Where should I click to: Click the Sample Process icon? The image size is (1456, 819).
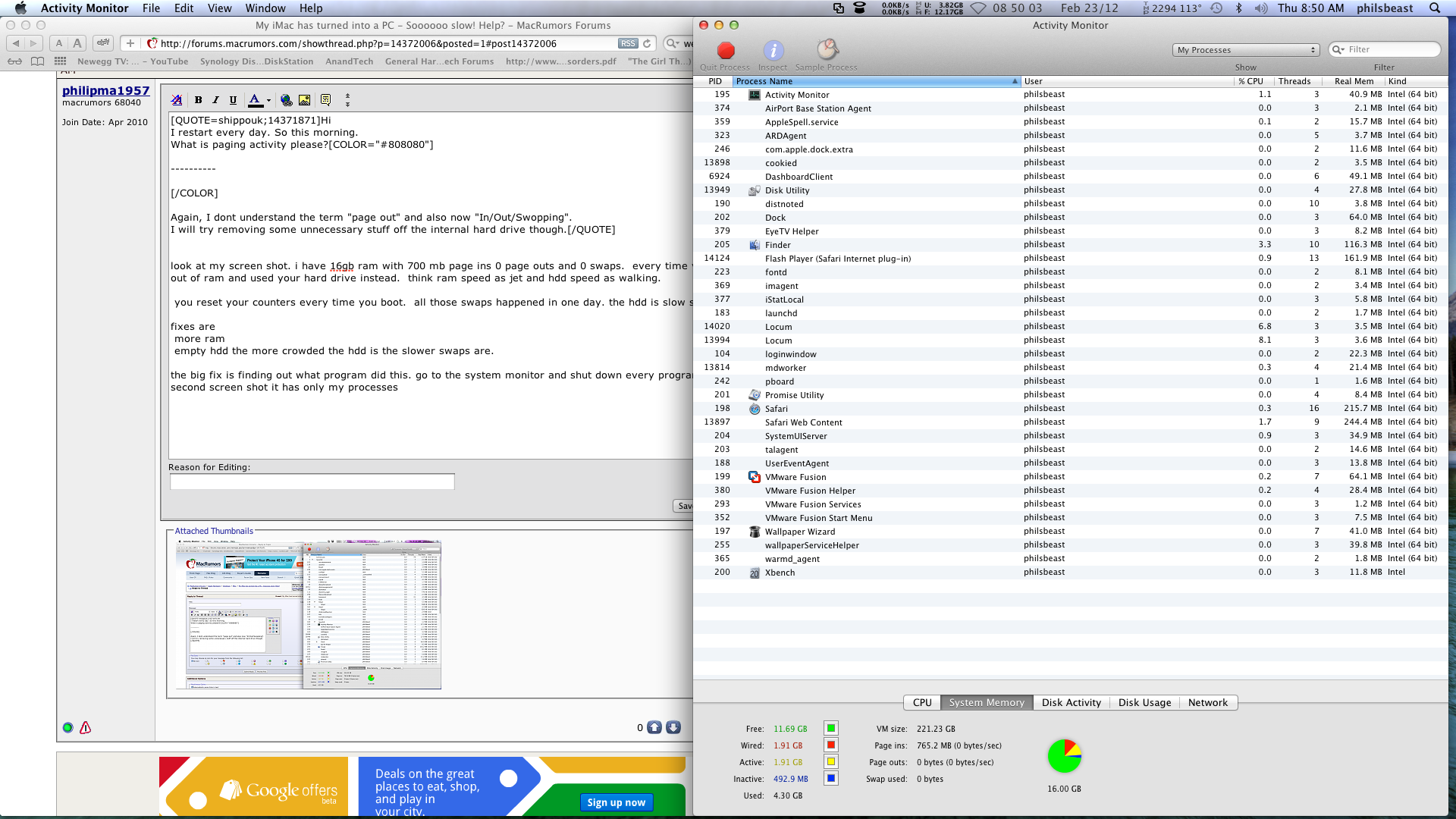point(827,50)
